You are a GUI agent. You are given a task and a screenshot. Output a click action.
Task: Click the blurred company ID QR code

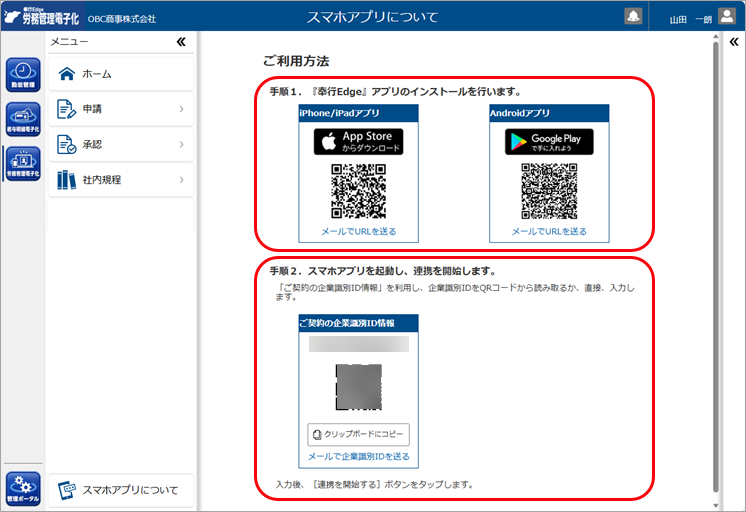pos(359,387)
